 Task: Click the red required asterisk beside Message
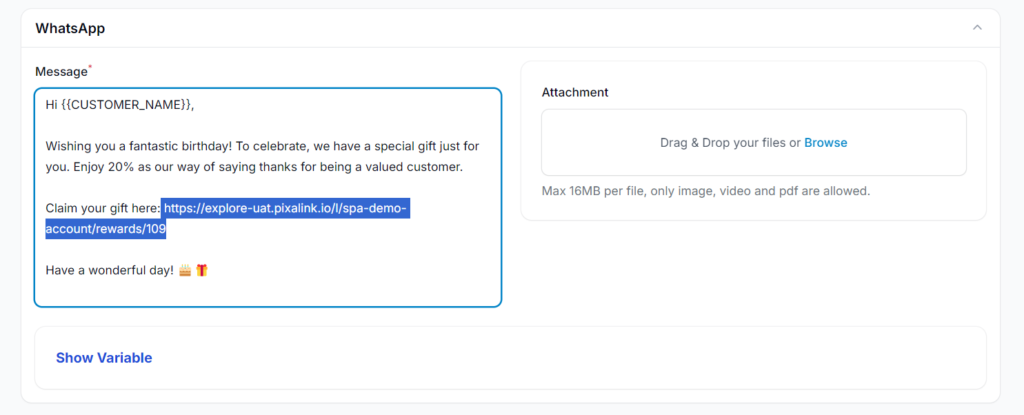[90, 68]
